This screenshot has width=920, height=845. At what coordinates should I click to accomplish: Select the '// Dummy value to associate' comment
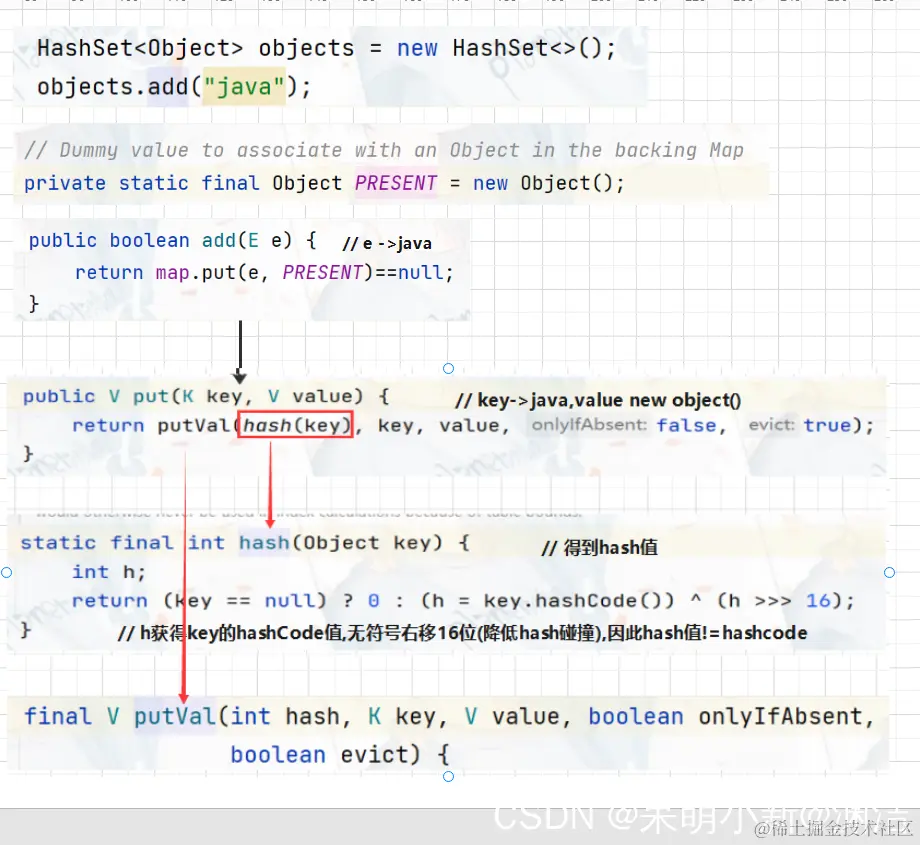(384, 150)
